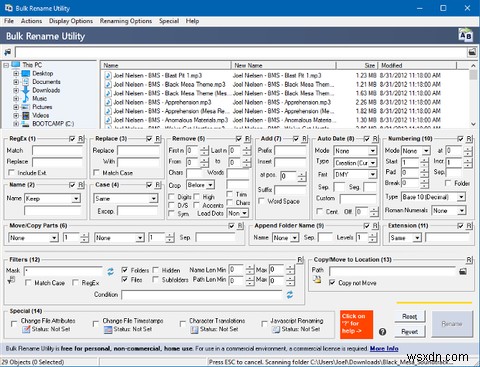
Task: Enable Change File Attributes checkbox
Action: click(x=14, y=324)
